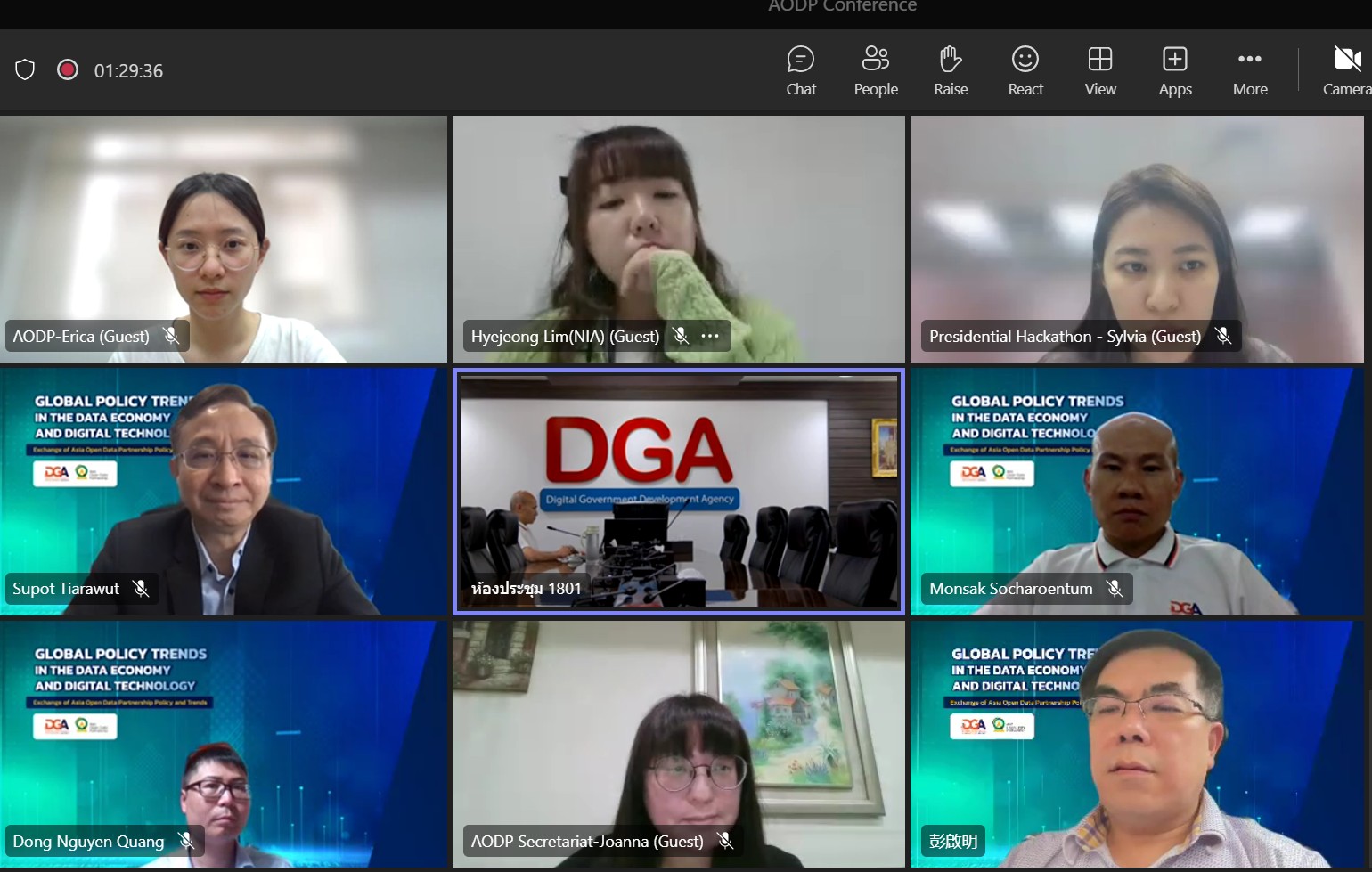
Task: Click AODP Secretariat-Joanna's muted microphone icon
Action: pyautogui.click(x=726, y=841)
